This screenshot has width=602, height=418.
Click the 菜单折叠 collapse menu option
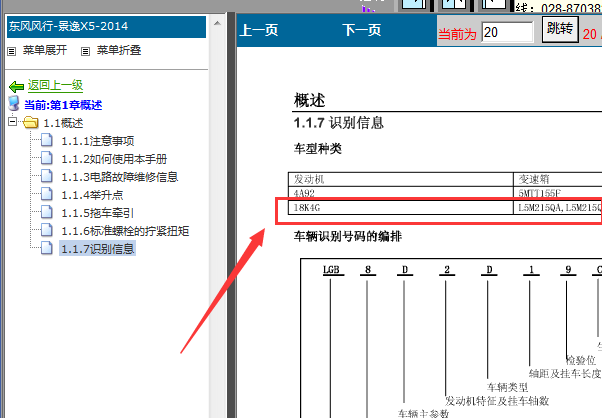click(119, 50)
